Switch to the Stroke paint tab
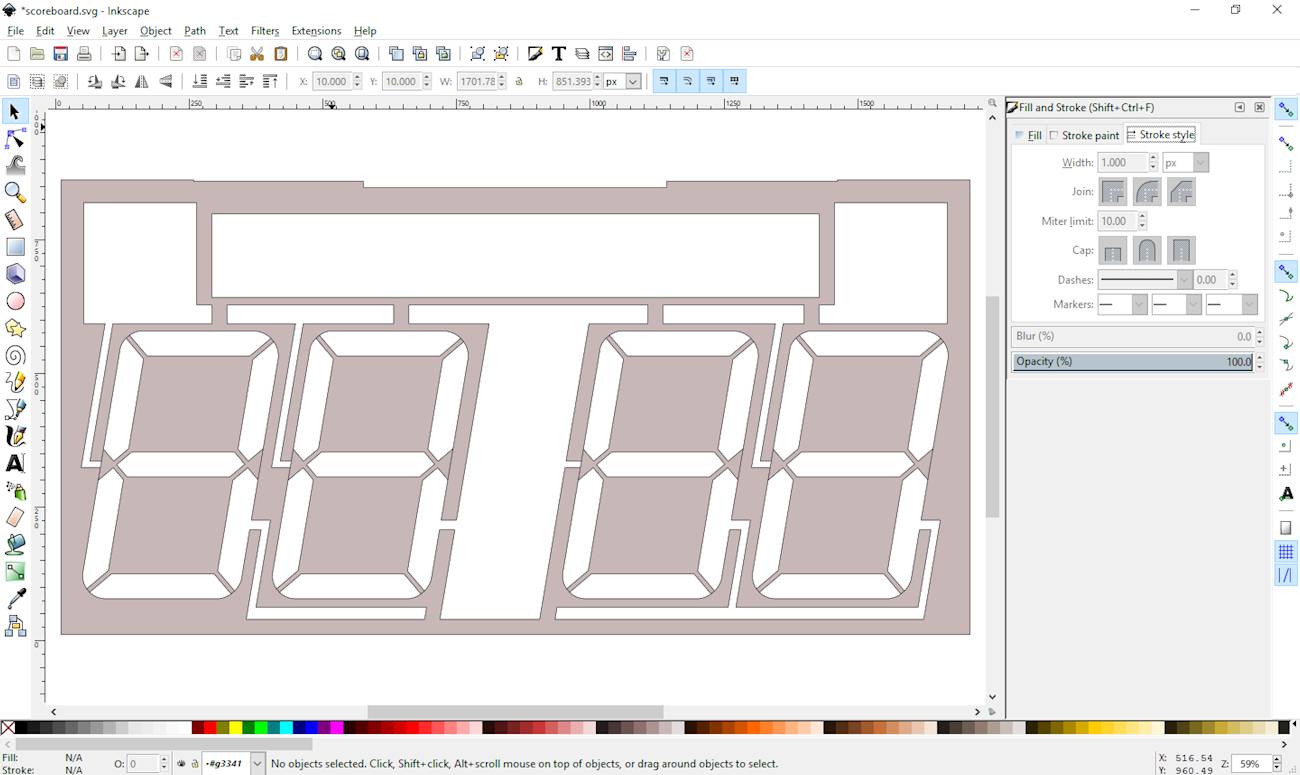The width and height of the screenshot is (1300, 775). (x=1084, y=135)
